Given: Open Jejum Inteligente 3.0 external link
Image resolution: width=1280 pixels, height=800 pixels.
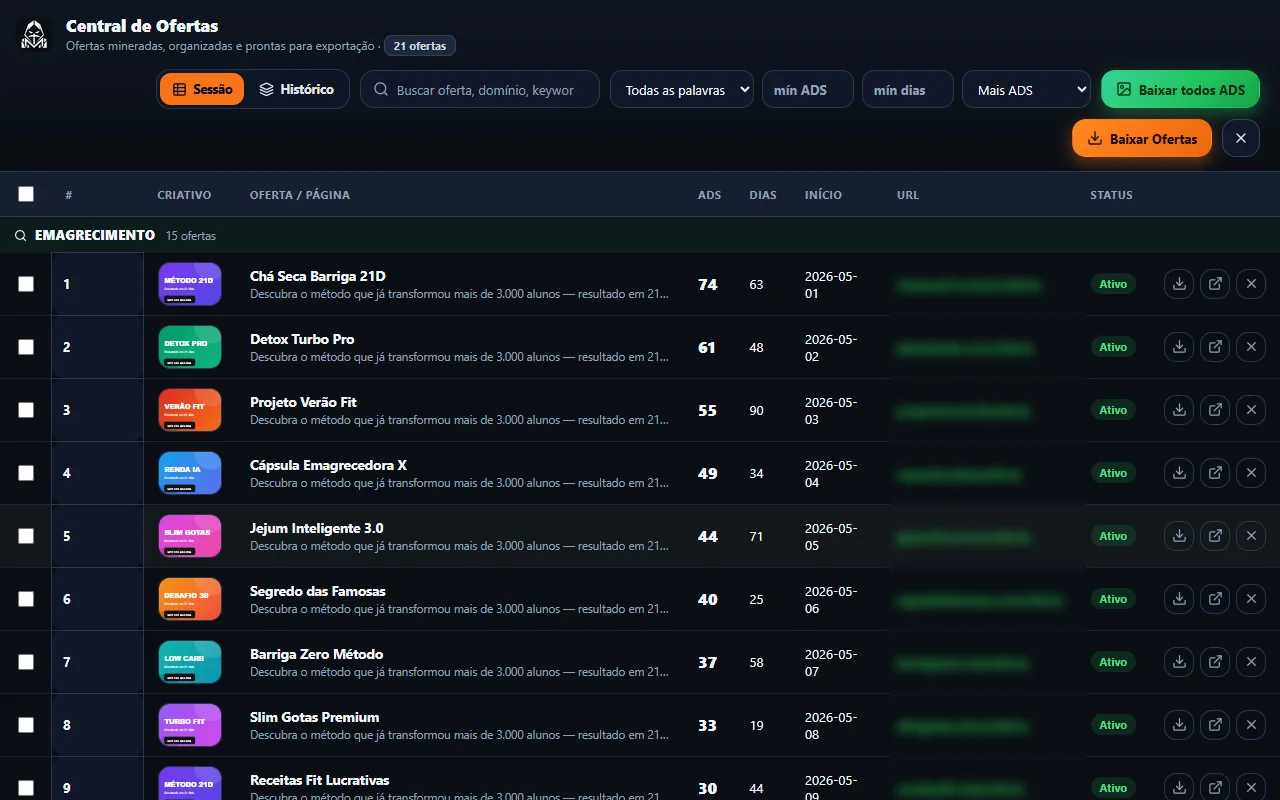Looking at the screenshot, I should pos(1215,536).
